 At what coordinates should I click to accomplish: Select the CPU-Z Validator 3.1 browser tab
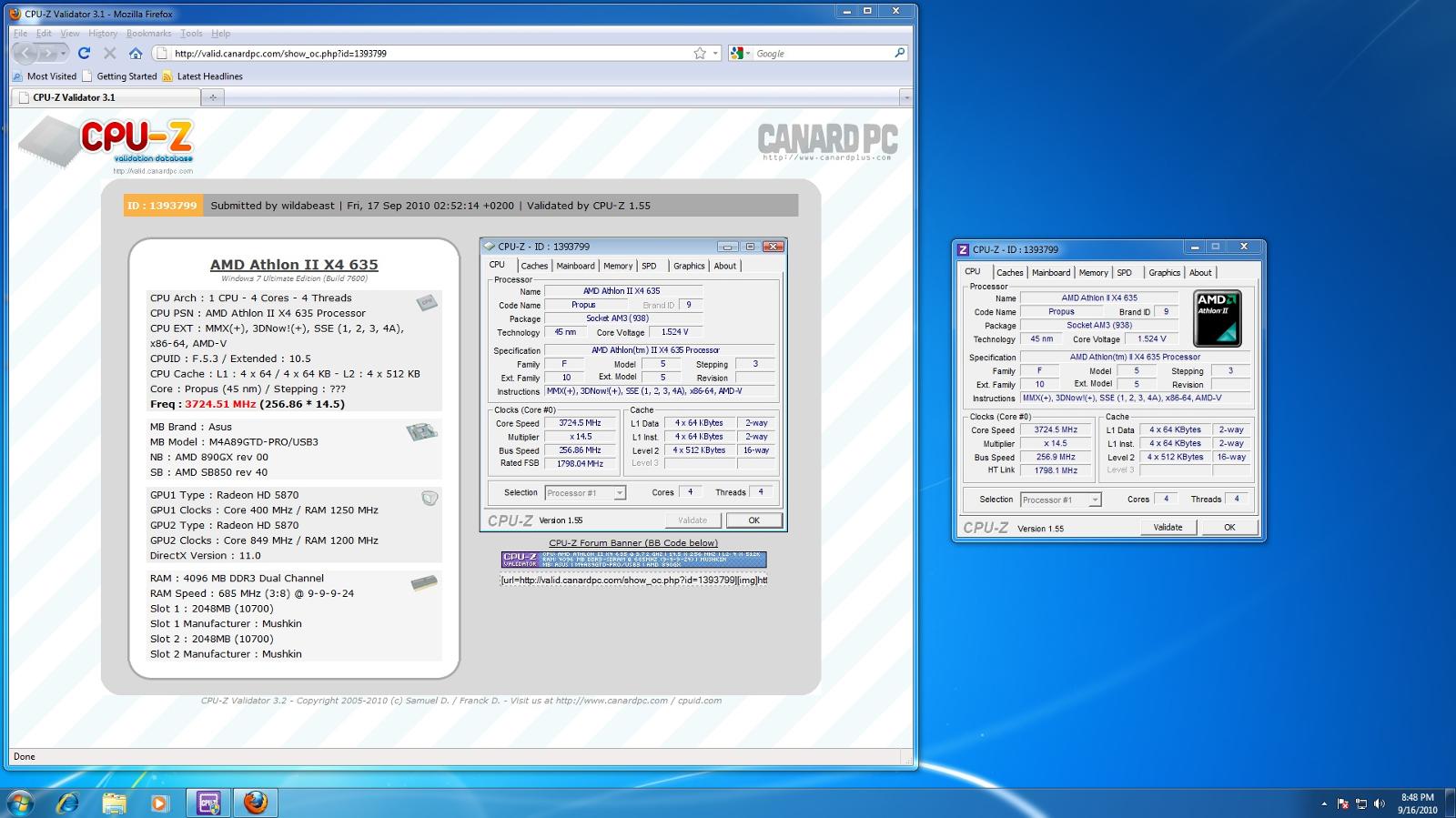(x=105, y=97)
